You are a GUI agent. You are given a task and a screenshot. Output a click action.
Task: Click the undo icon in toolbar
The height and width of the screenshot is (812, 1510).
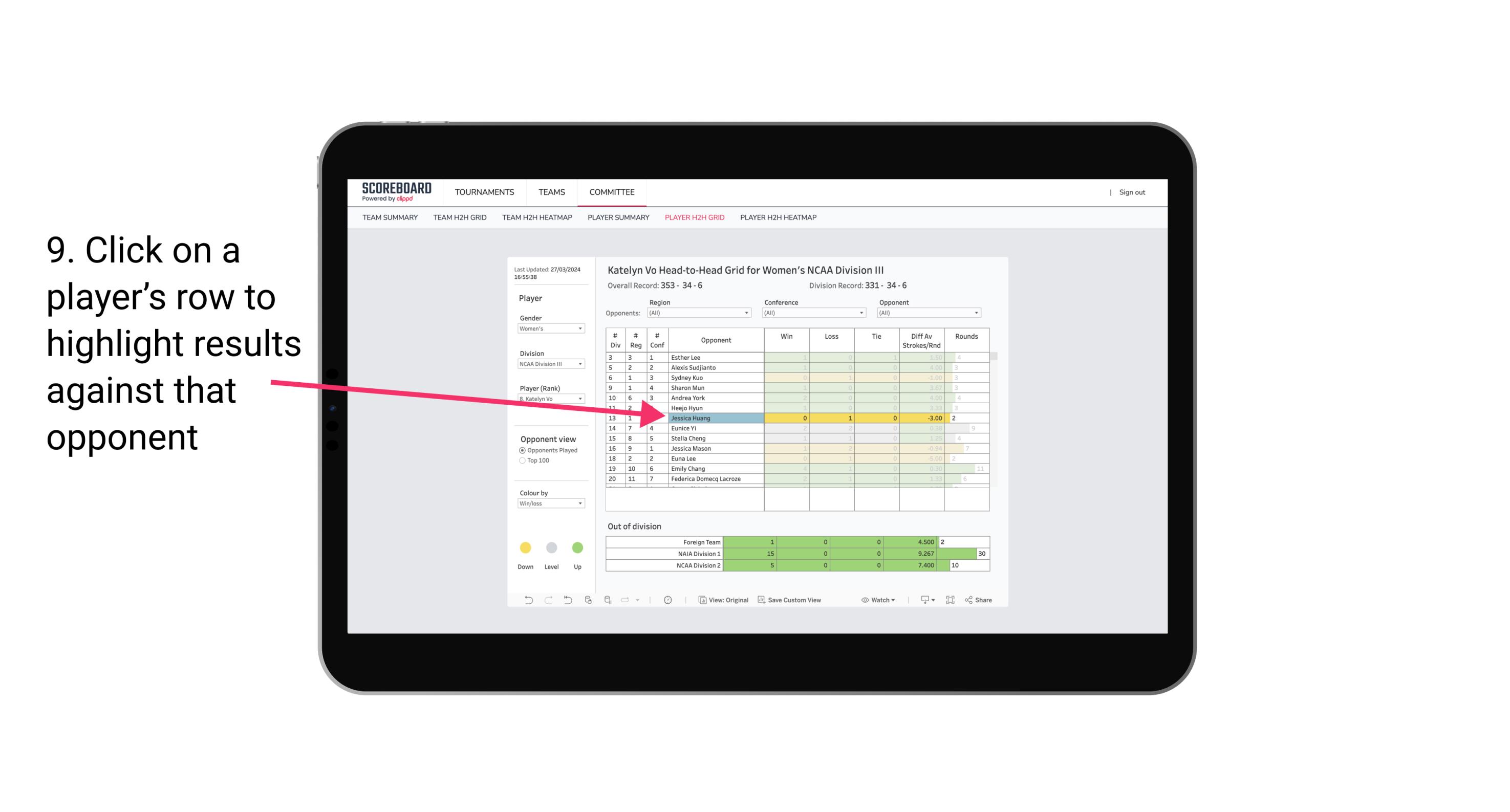(x=524, y=601)
